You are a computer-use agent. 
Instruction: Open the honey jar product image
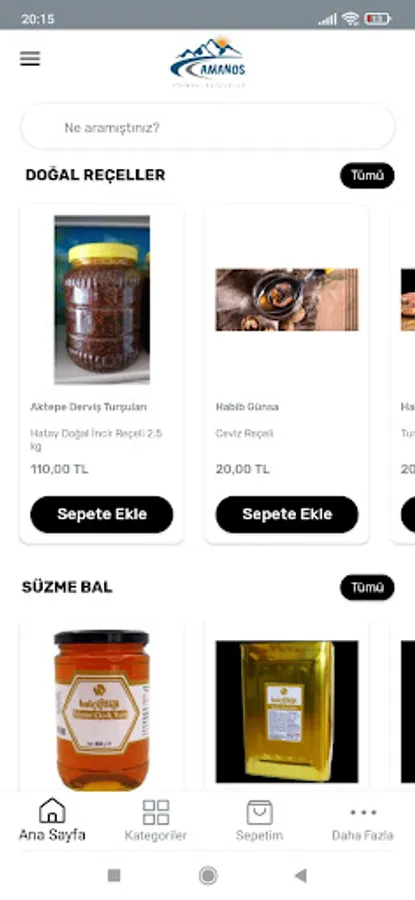(102, 711)
